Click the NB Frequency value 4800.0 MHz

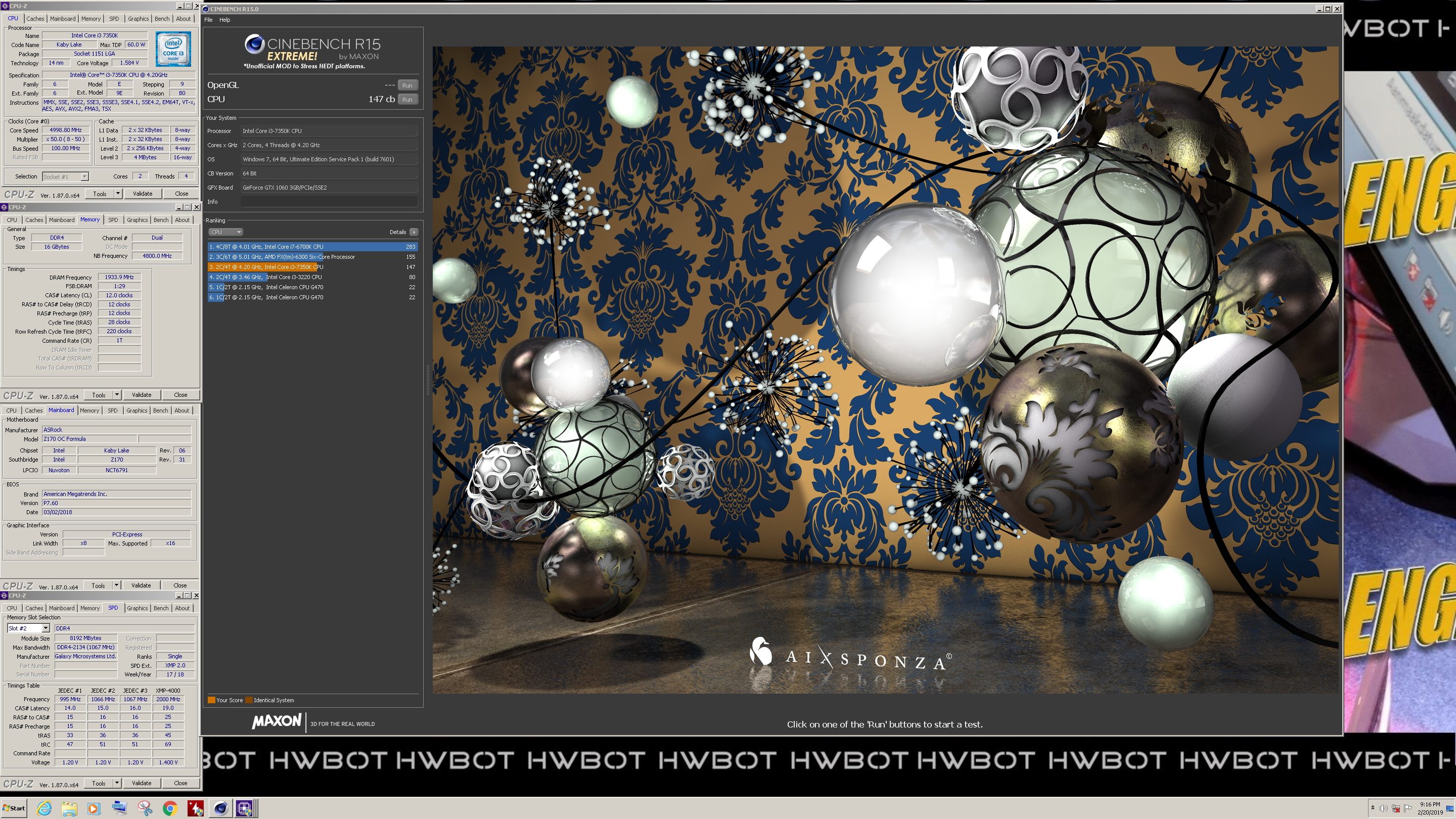tap(157, 256)
